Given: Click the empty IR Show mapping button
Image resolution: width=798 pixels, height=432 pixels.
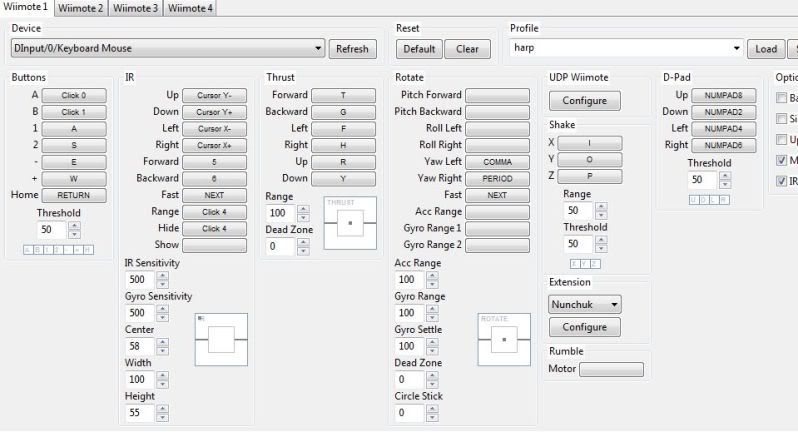Looking at the screenshot, I should (x=214, y=245).
